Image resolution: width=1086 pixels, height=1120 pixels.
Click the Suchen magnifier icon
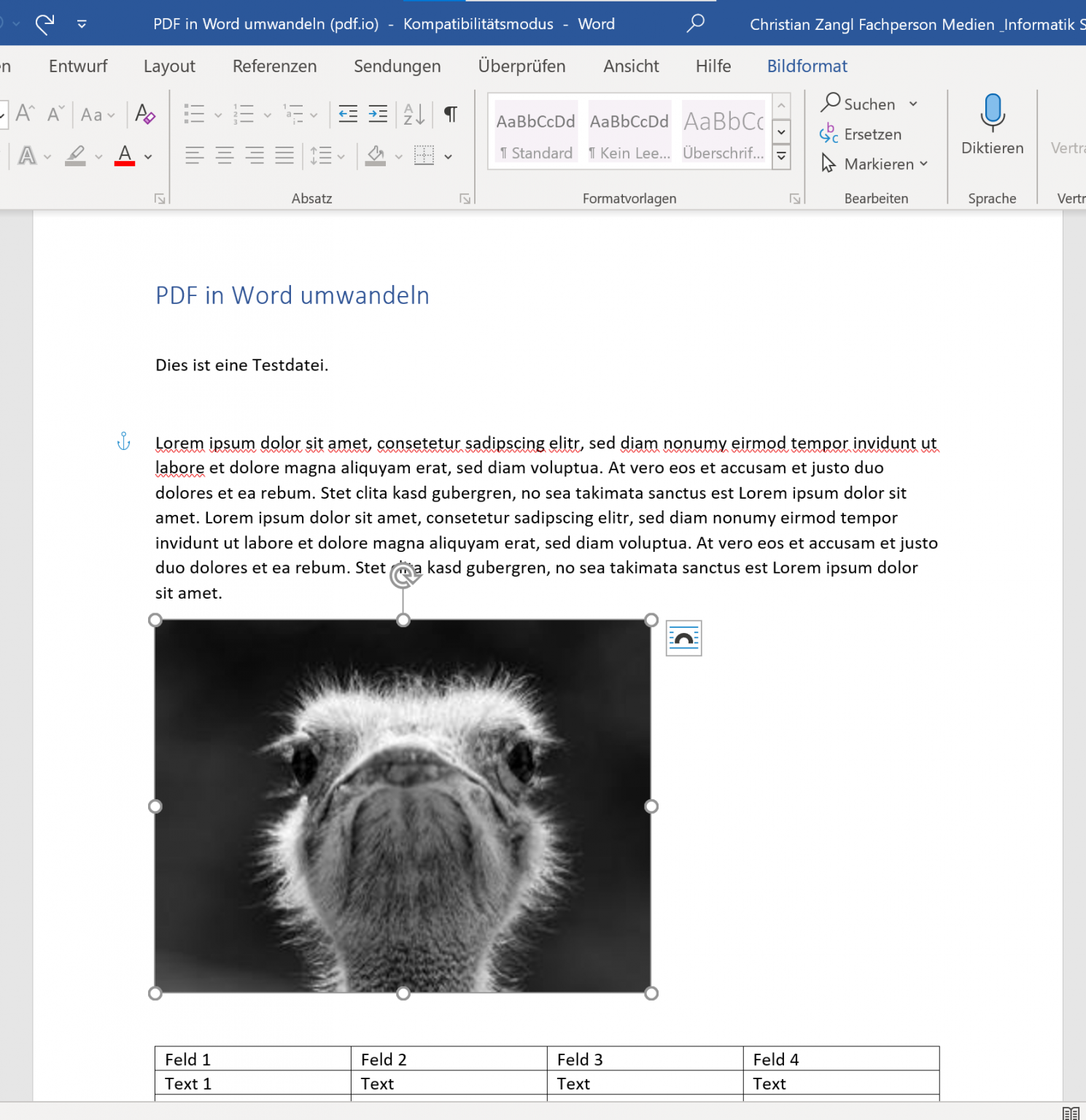[831, 103]
